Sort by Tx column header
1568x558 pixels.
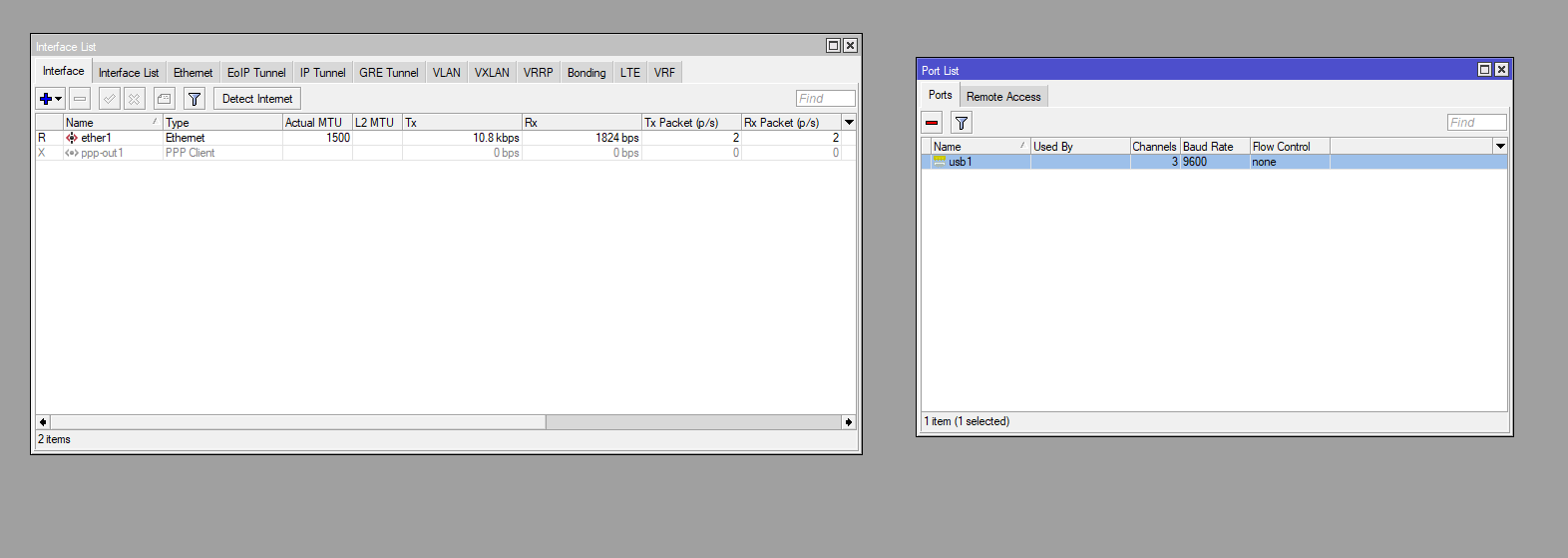pos(462,122)
